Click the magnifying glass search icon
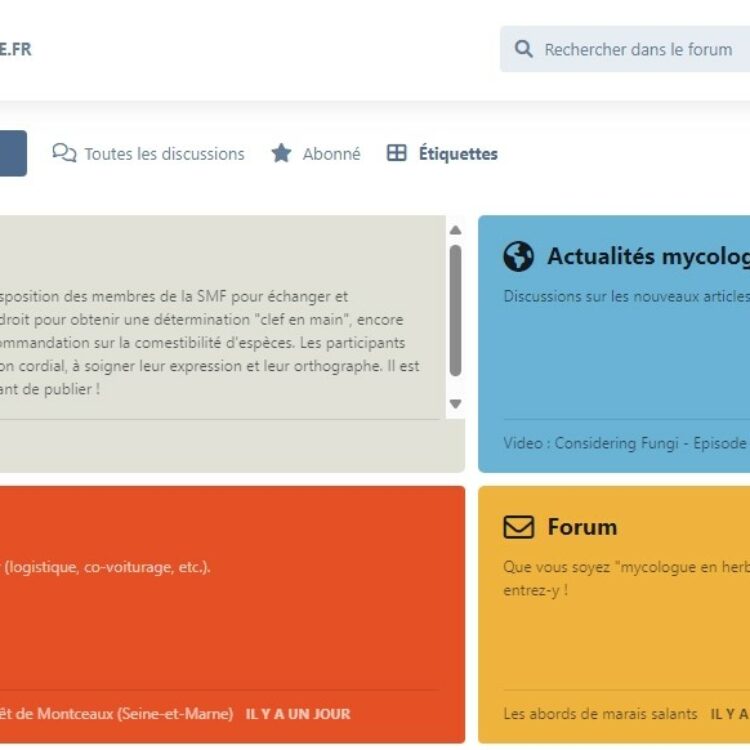The image size is (750, 750). [x=523, y=49]
